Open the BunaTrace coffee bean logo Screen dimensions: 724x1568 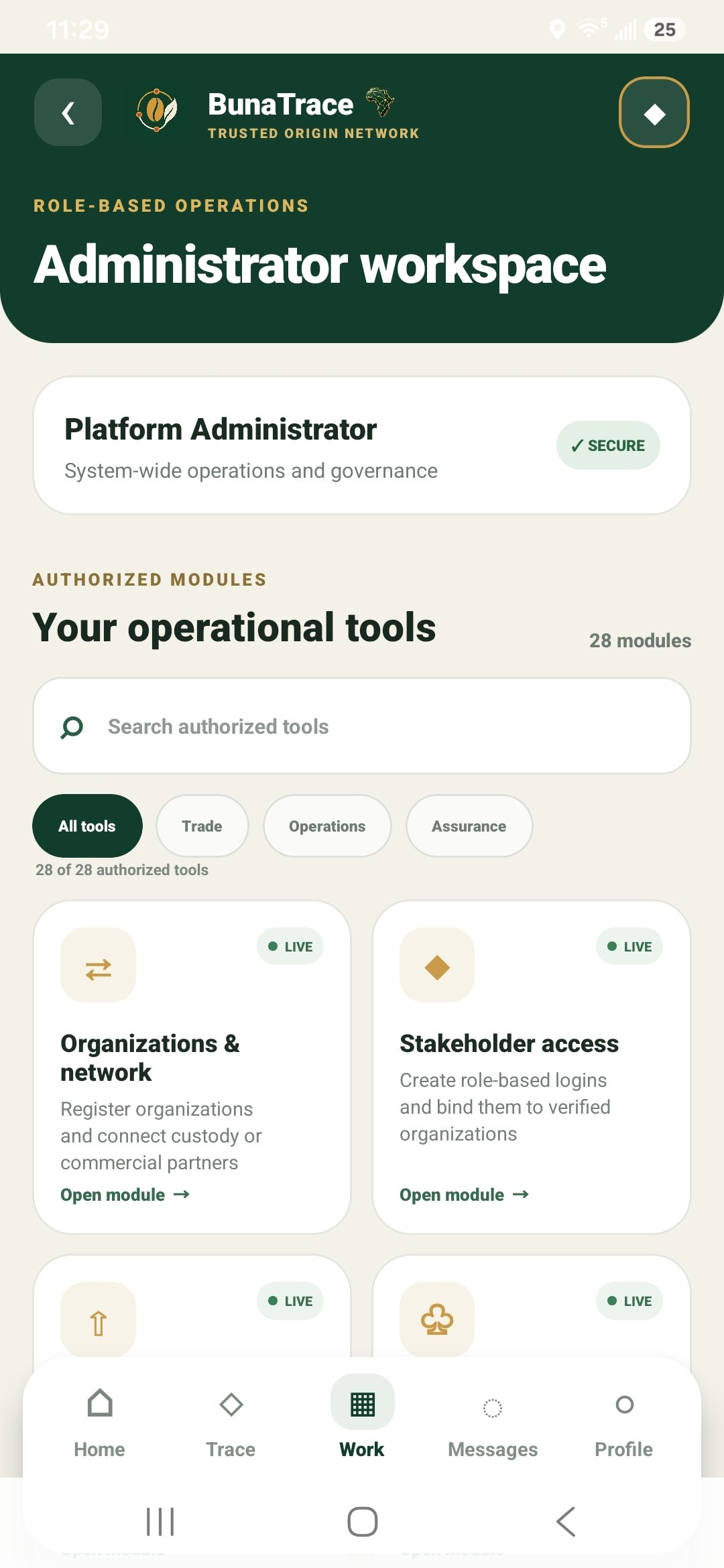click(x=157, y=112)
